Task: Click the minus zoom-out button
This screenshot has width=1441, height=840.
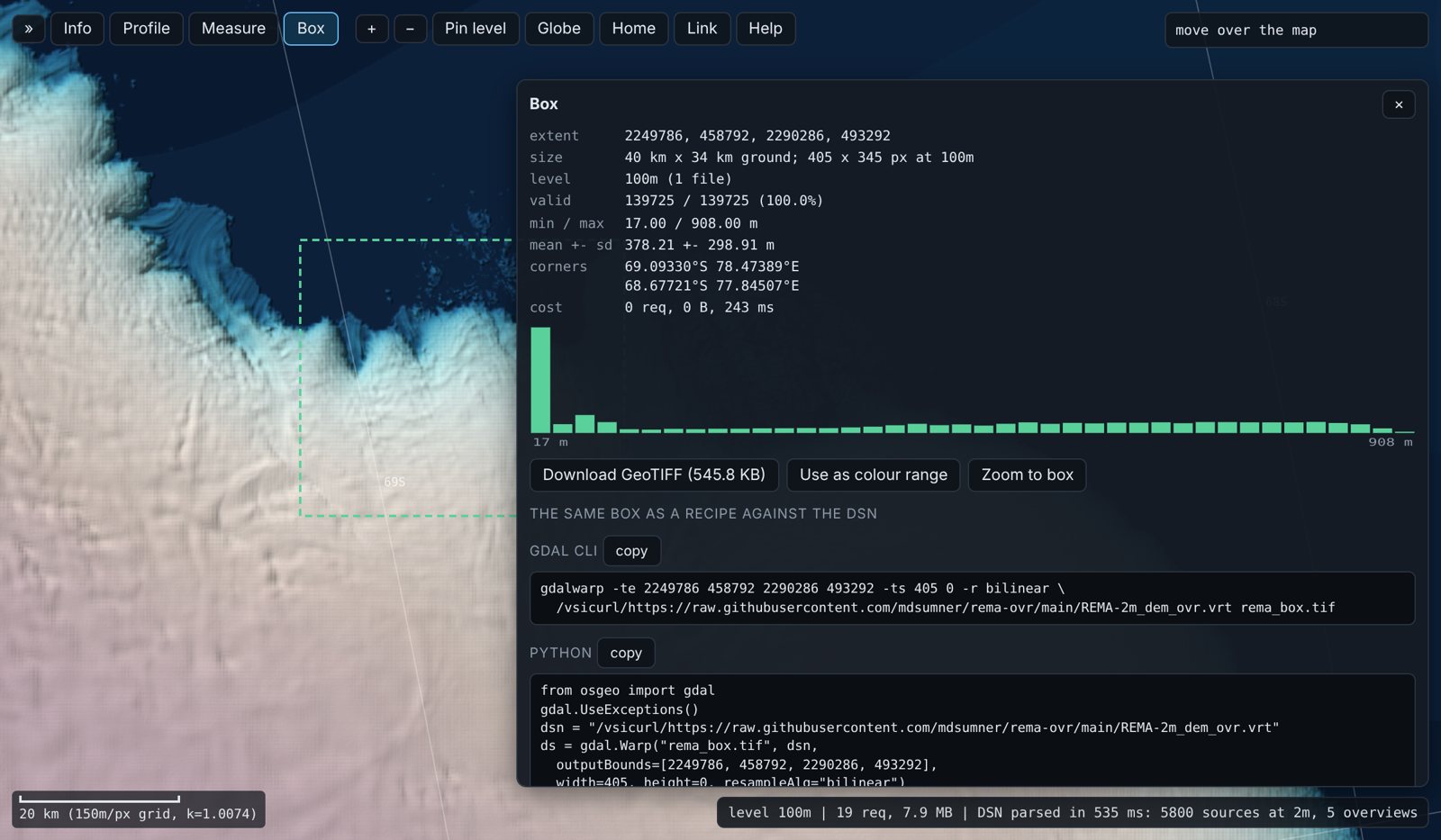Action: click(410, 29)
